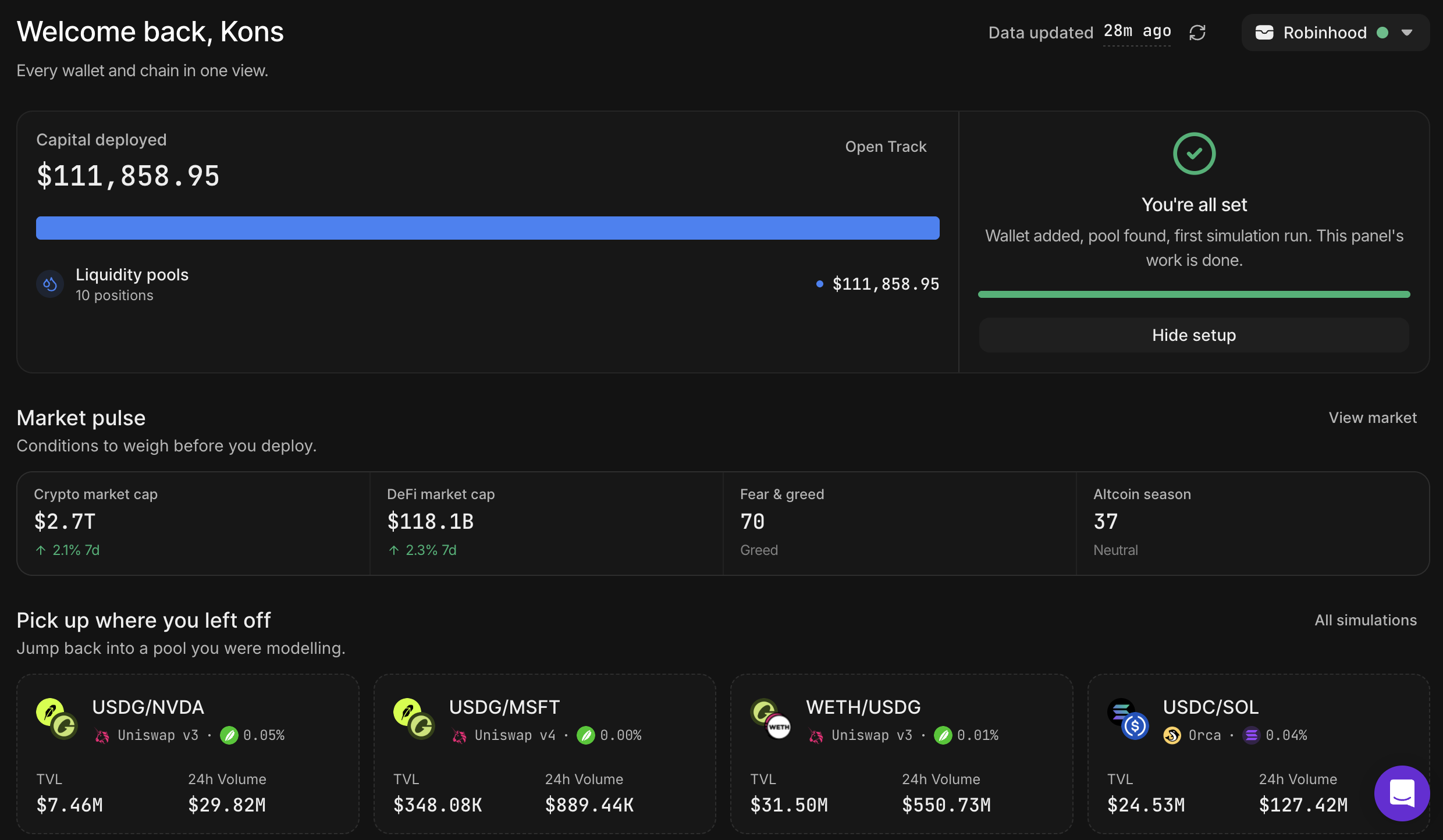
Task: Click green chain icon beside 0.05% fee
Action: point(229,736)
